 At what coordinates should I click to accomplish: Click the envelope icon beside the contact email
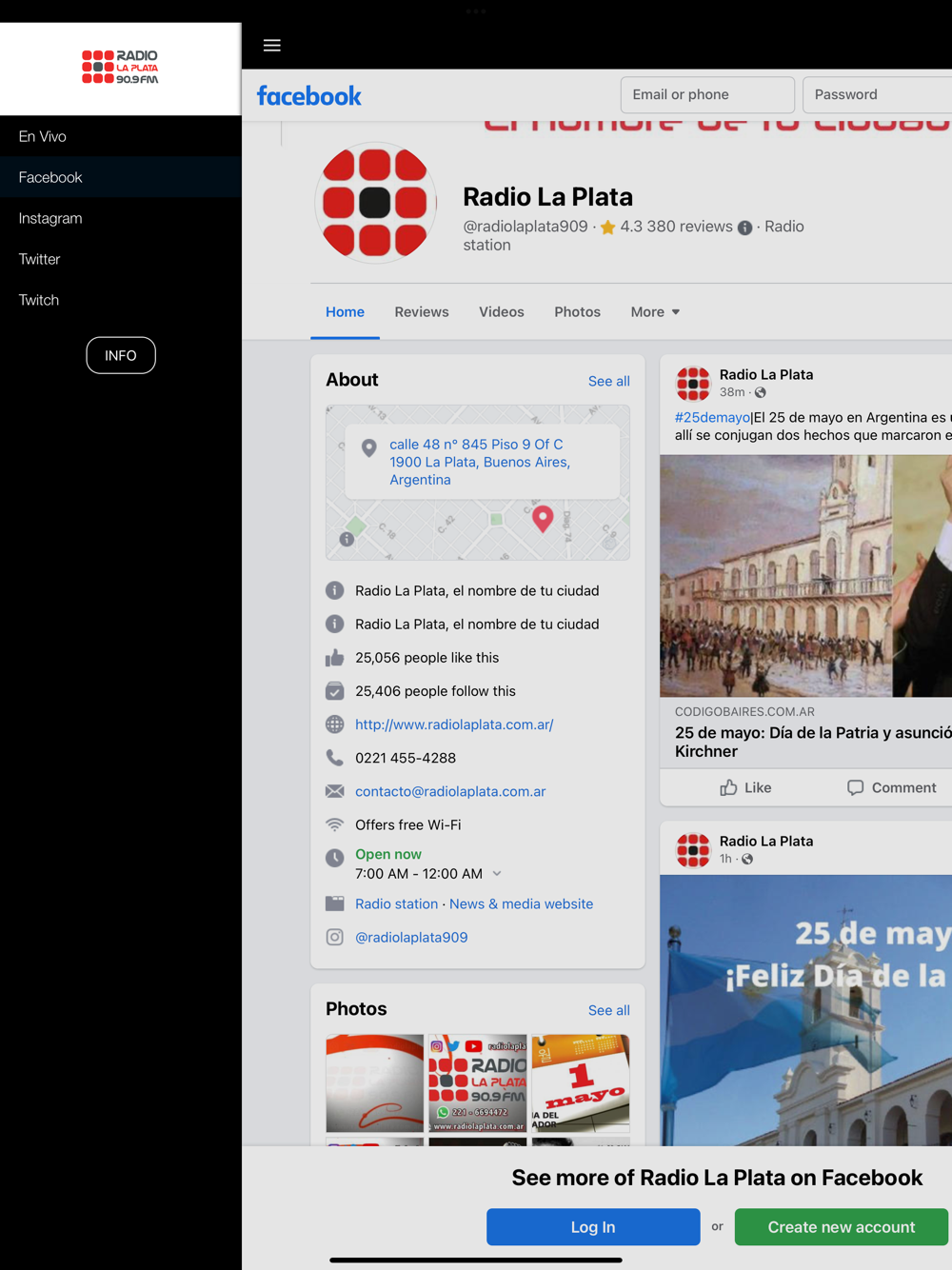(x=334, y=791)
